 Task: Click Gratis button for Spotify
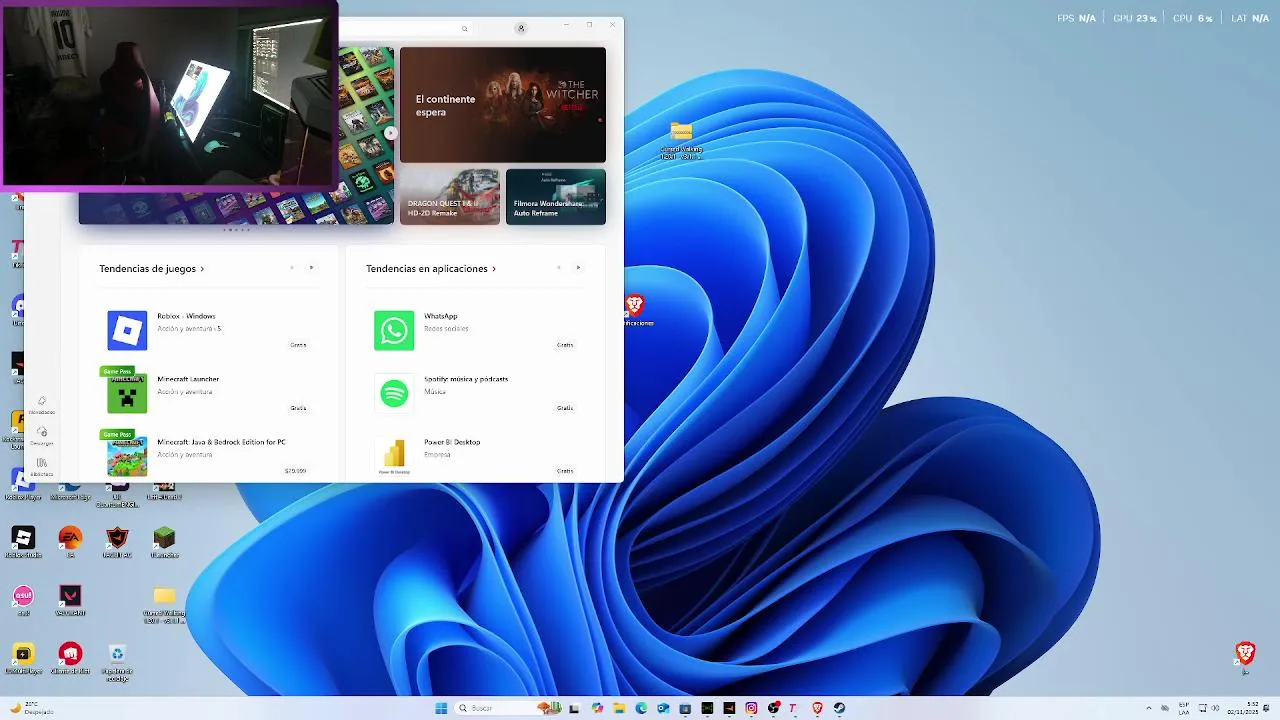click(565, 407)
